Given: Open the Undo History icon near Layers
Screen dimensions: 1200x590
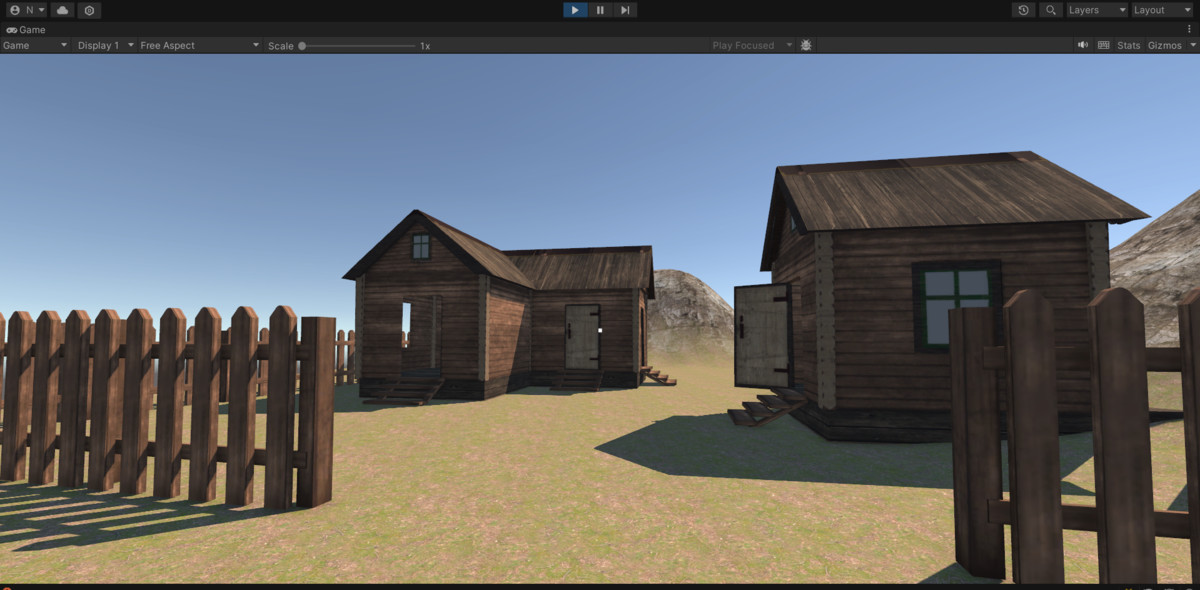Looking at the screenshot, I should [1022, 9].
